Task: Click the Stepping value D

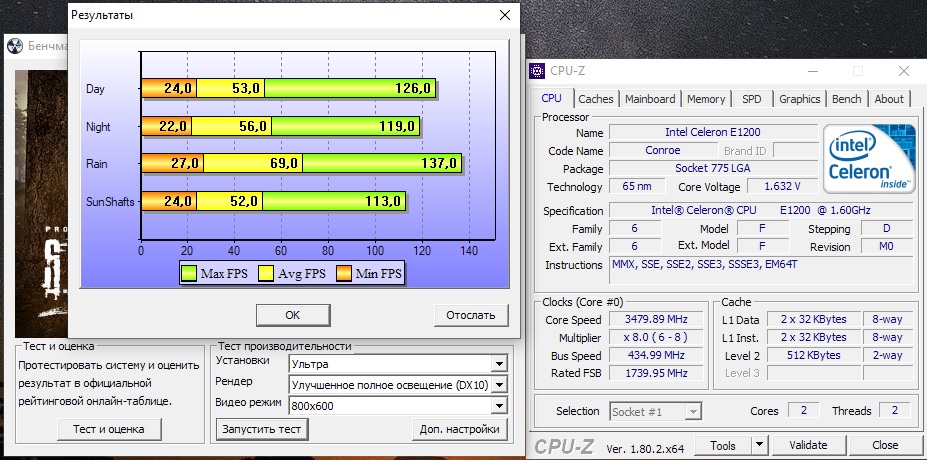Action: 886,229
